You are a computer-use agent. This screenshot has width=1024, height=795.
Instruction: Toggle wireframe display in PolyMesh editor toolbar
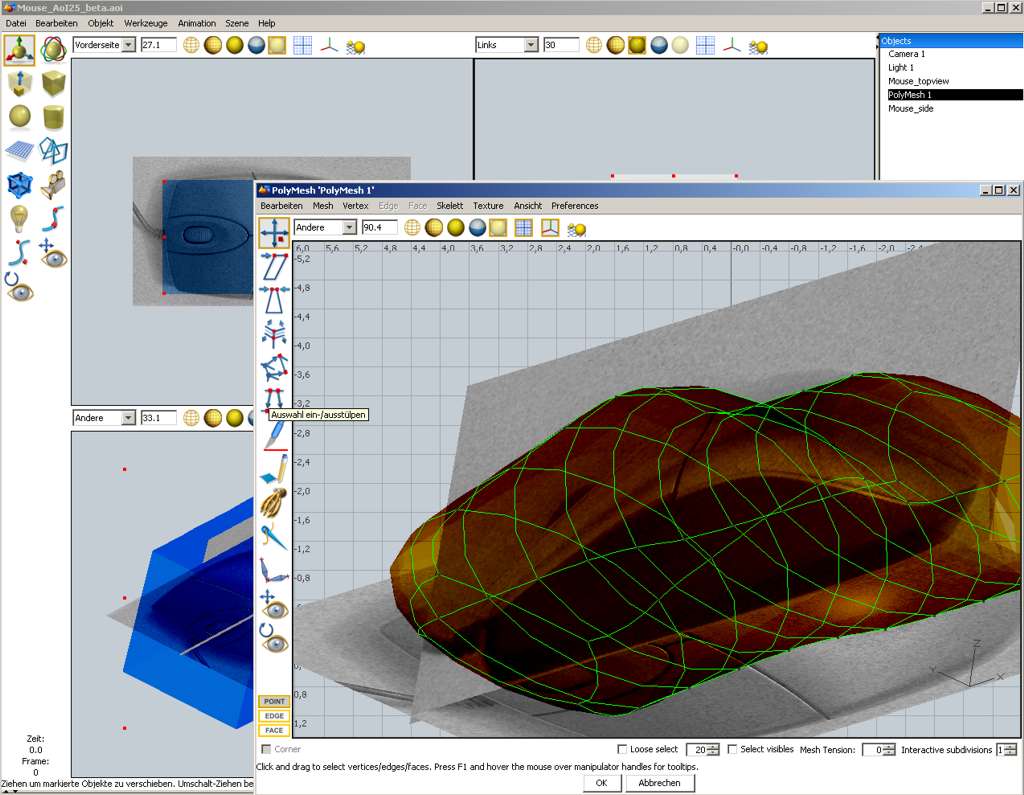coord(411,227)
